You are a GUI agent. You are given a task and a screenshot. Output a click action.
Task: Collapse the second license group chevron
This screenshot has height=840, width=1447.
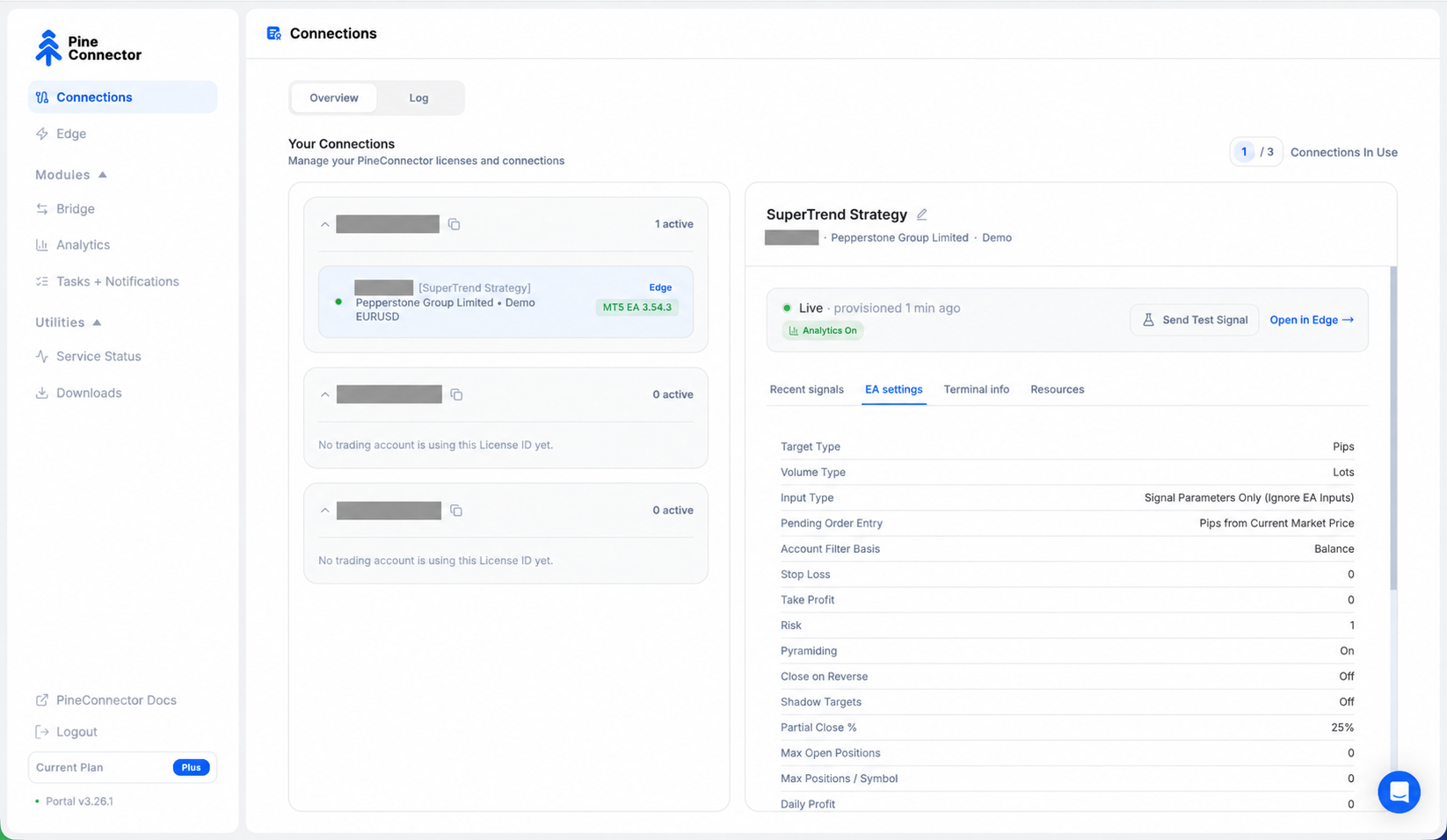tap(325, 395)
